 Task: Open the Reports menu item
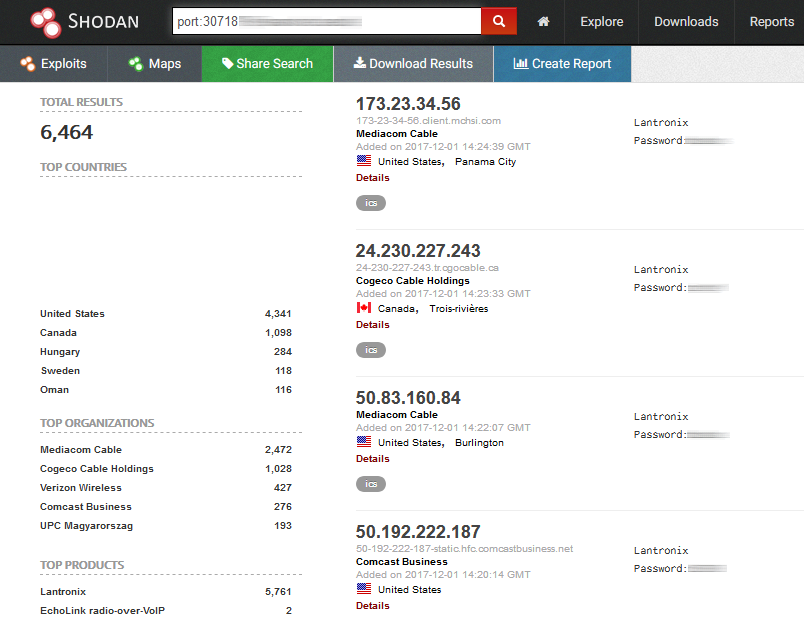(x=771, y=21)
